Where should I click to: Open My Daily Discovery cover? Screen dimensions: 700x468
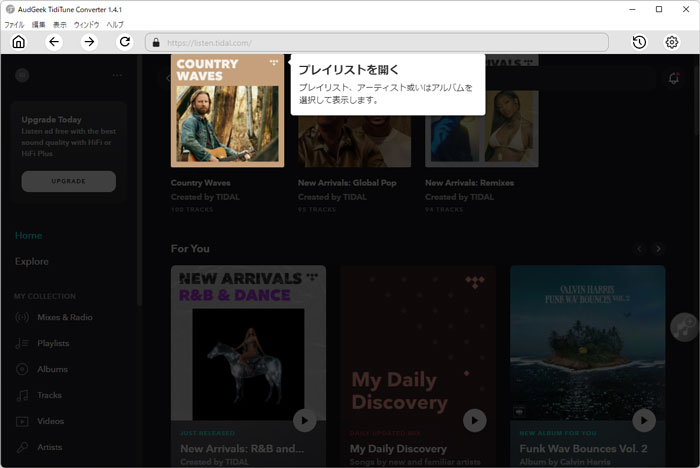(x=418, y=343)
